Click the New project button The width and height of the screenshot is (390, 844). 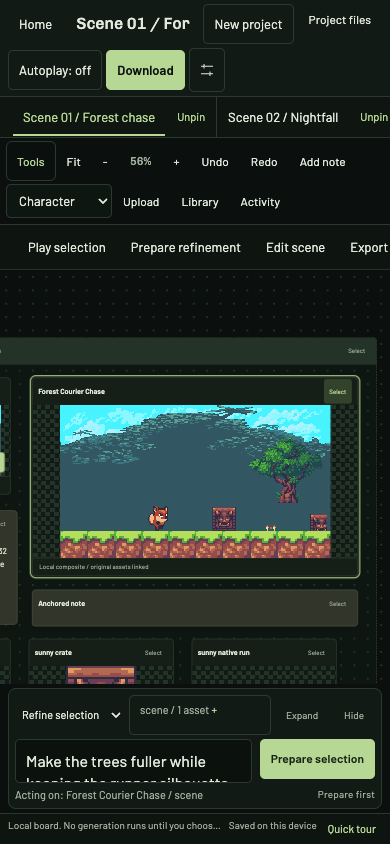[x=249, y=24]
